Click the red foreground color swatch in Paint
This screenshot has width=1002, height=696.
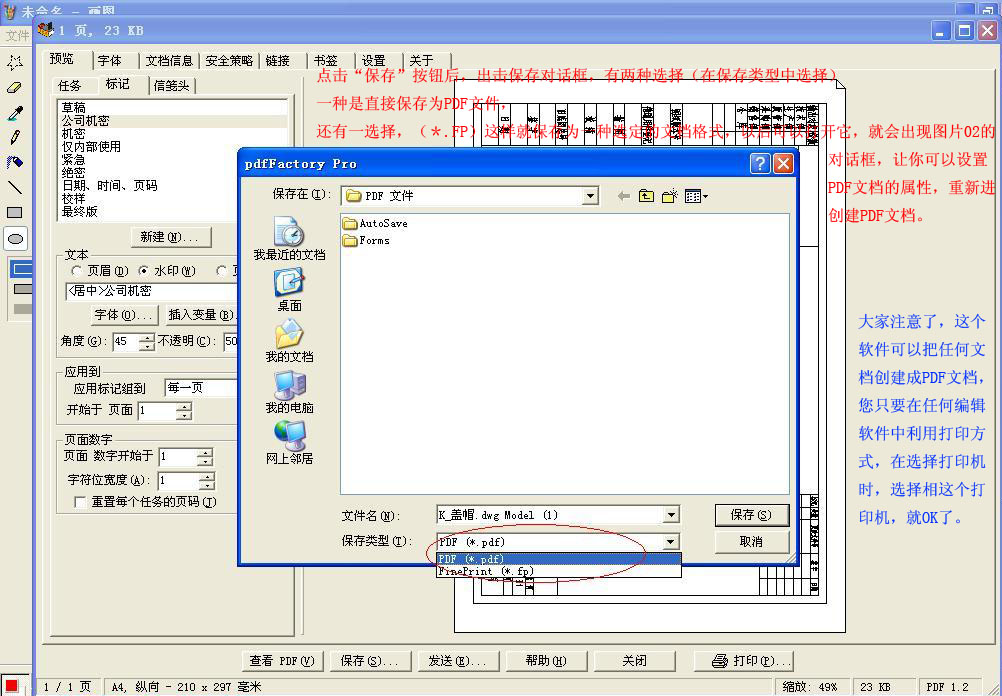(11, 686)
